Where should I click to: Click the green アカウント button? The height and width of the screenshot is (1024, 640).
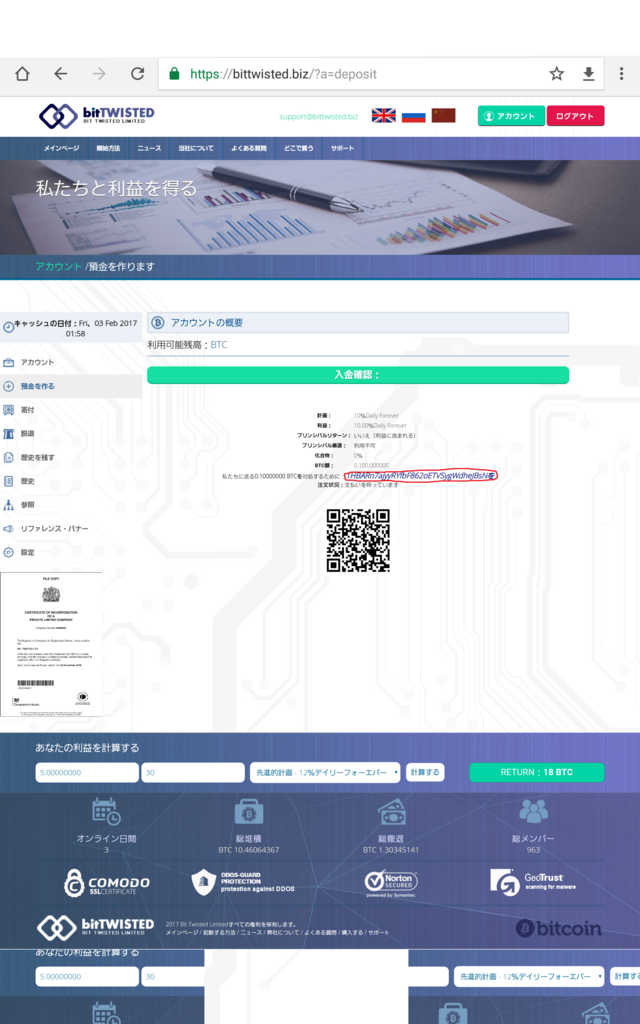coord(511,116)
